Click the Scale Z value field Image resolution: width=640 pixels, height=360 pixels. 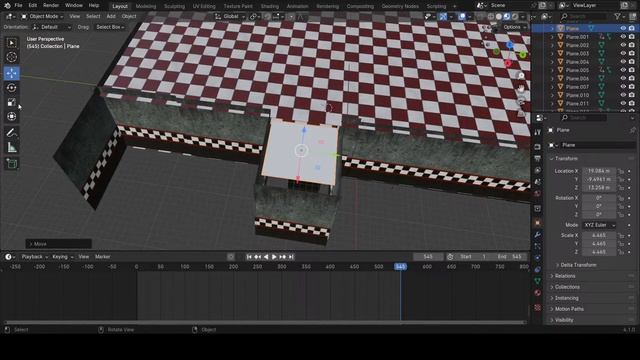pyautogui.click(x=599, y=252)
